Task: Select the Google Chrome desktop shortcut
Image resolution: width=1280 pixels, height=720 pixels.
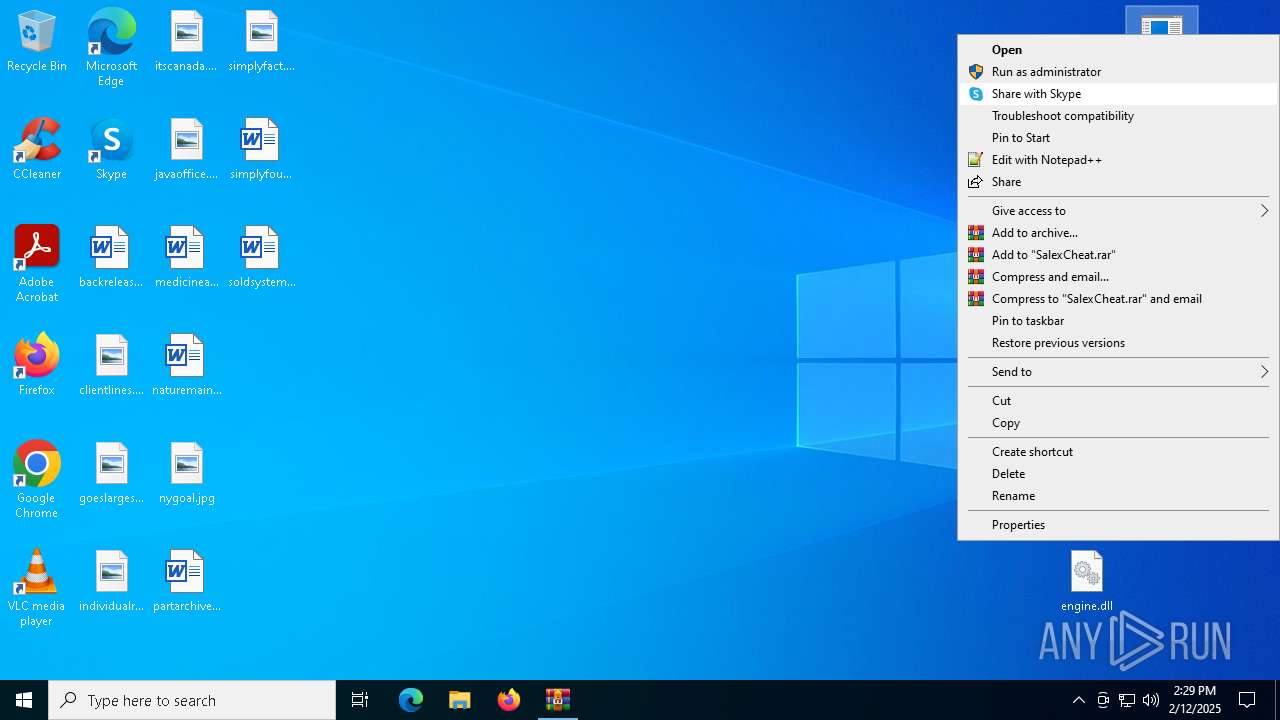Action: pos(37,480)
